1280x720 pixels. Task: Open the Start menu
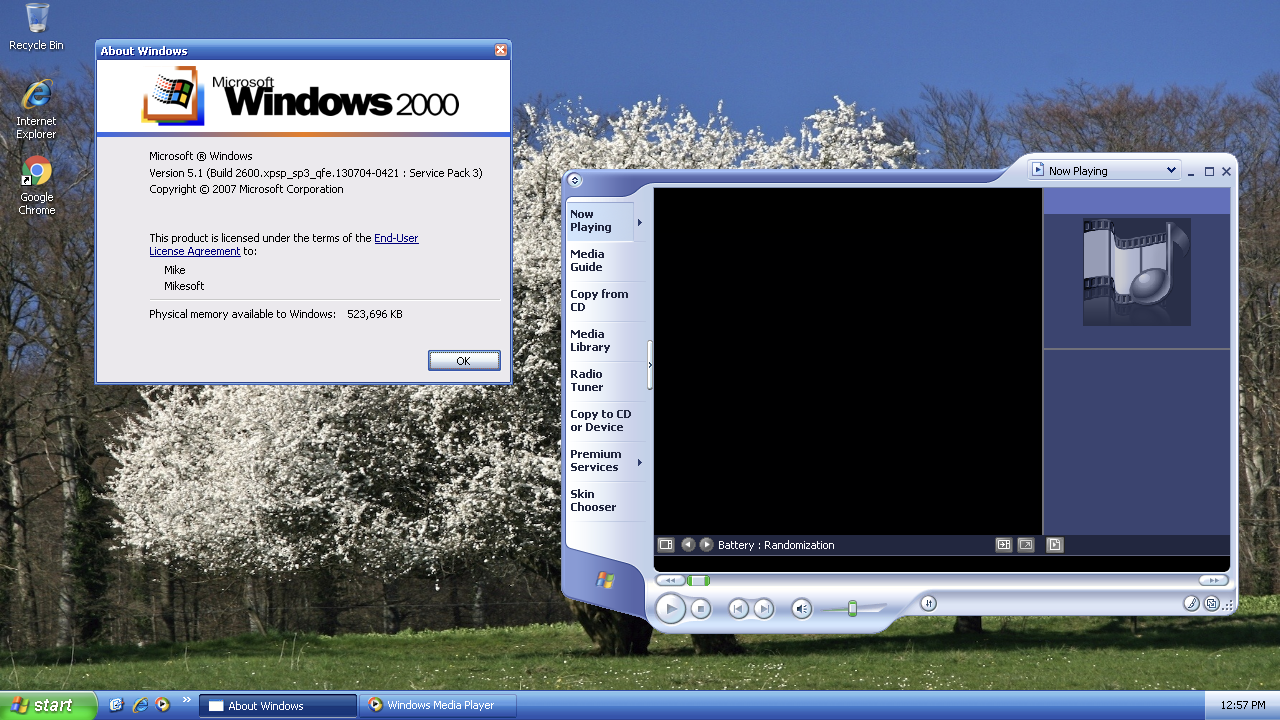tap(49, 705)
